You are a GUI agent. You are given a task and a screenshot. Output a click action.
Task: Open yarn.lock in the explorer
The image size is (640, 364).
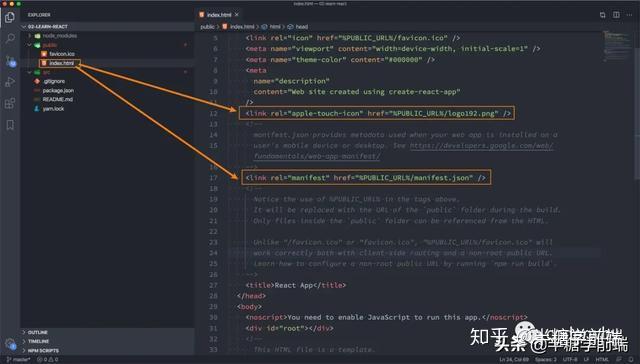(53, 109)
